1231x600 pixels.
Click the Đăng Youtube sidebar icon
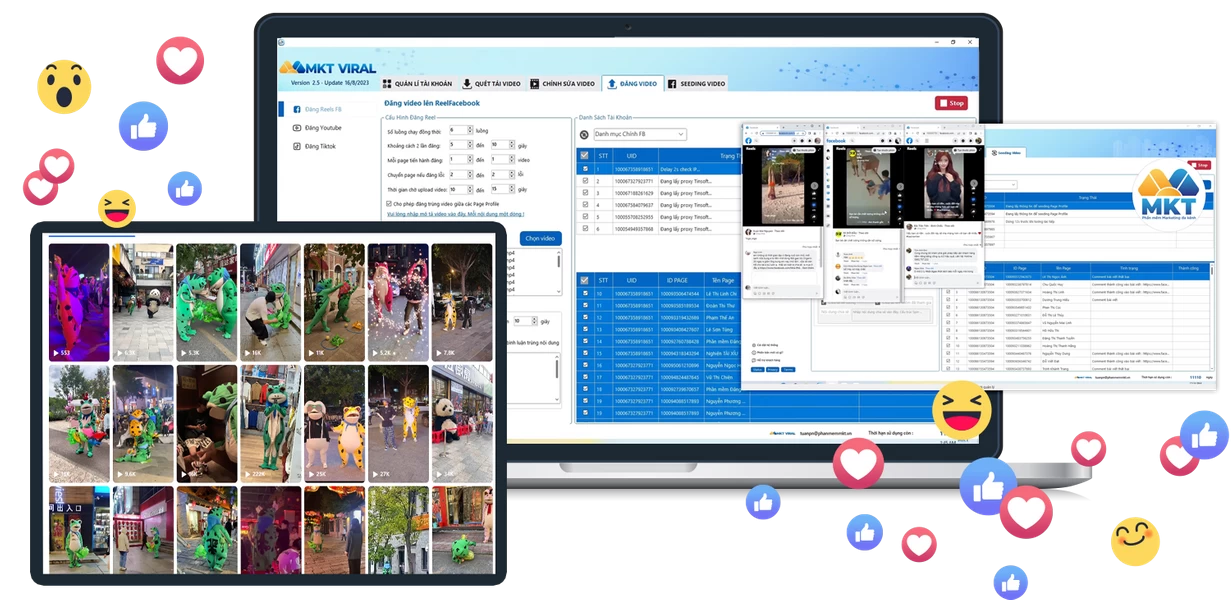297,128
